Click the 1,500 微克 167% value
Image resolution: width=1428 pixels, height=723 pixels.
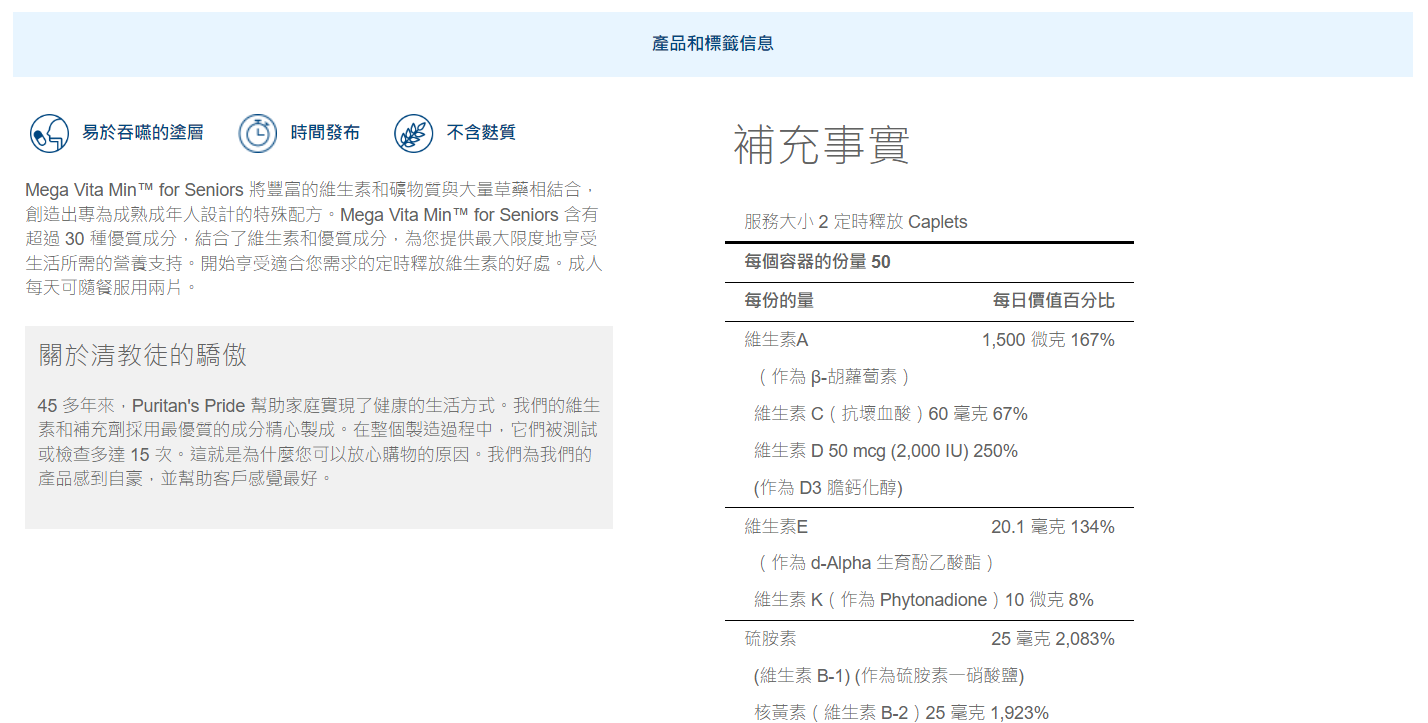click(1048, 340)
